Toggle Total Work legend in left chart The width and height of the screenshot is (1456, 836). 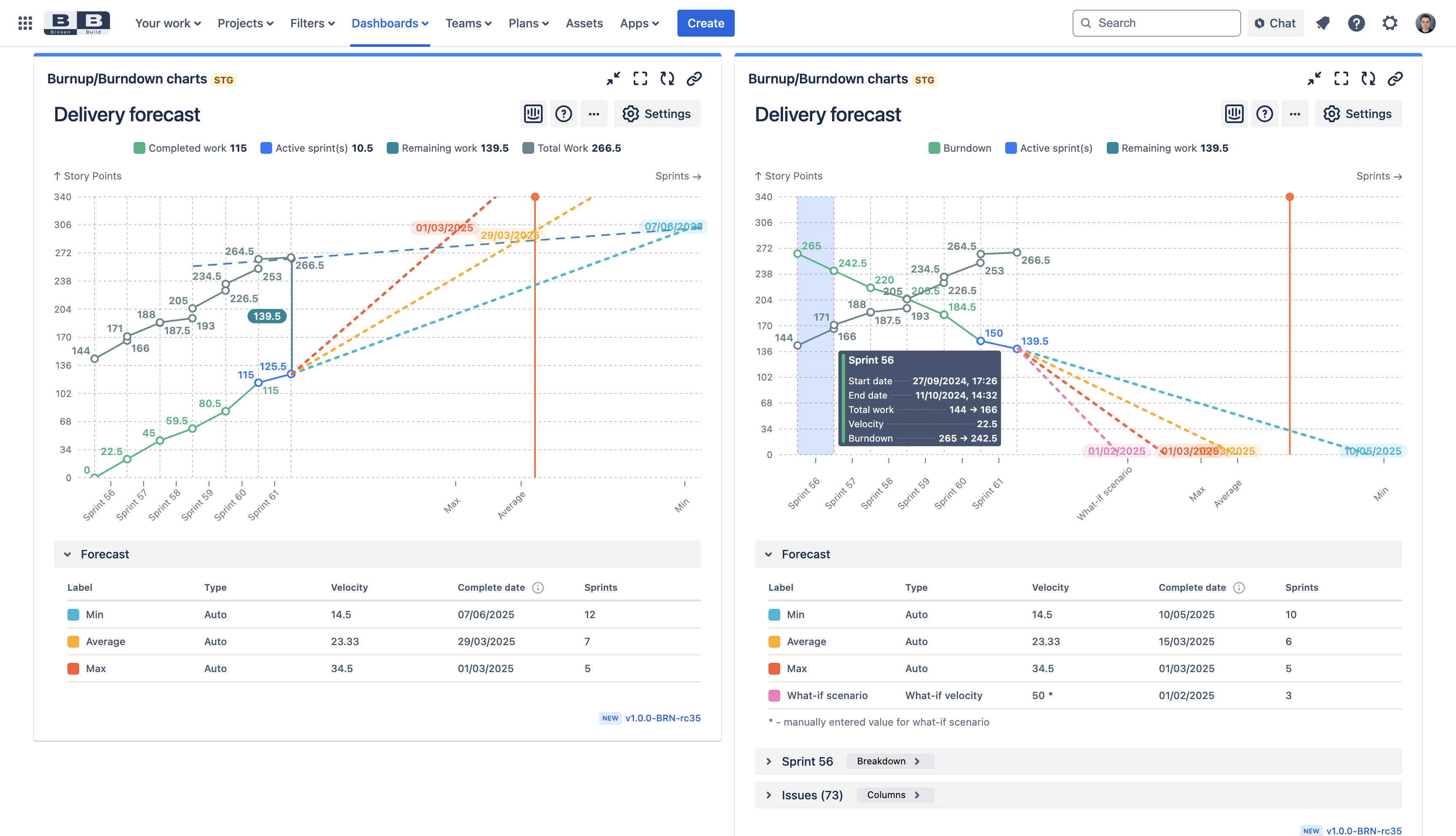coord(572,148)
